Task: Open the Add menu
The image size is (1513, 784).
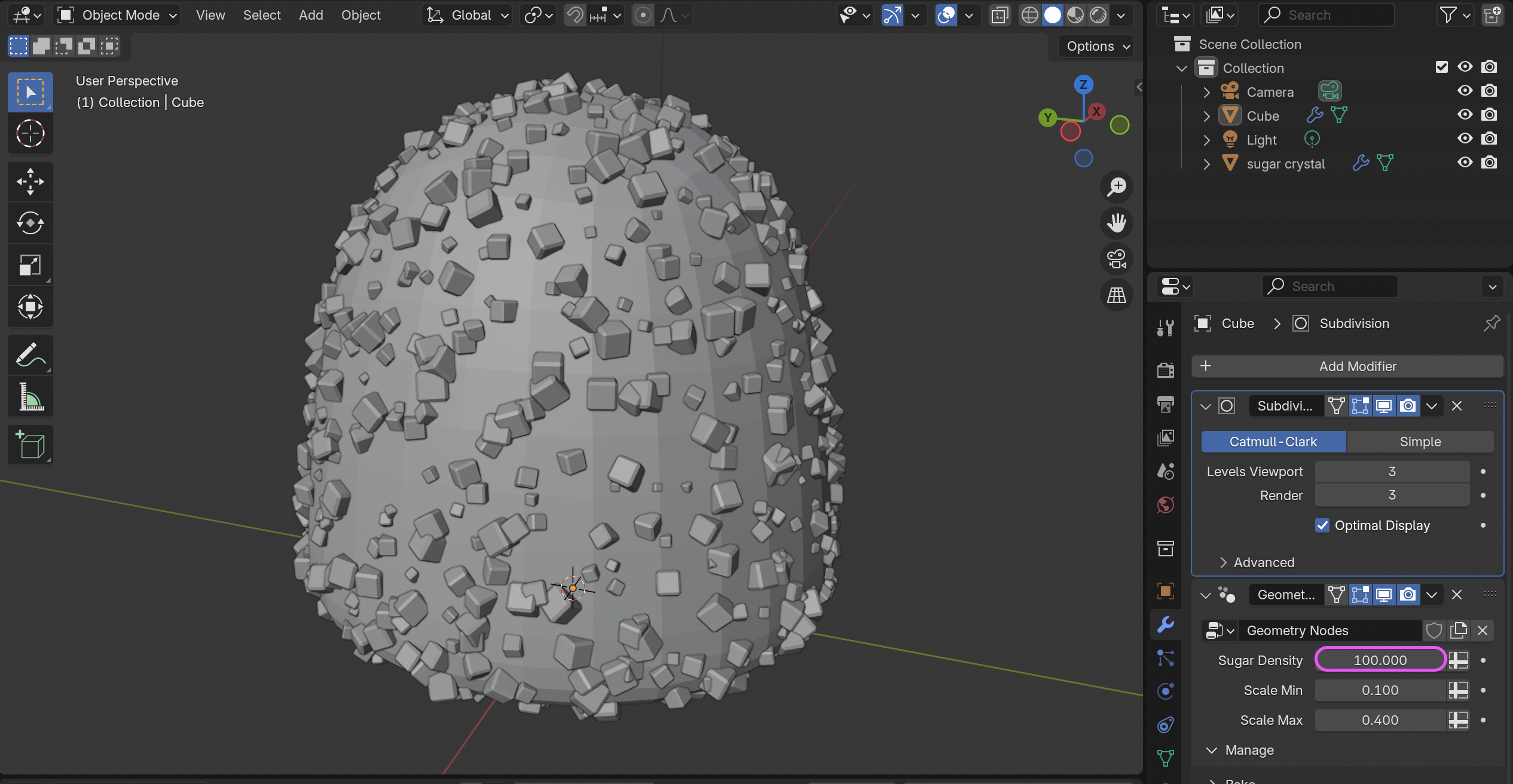Action: pos(310,15)
